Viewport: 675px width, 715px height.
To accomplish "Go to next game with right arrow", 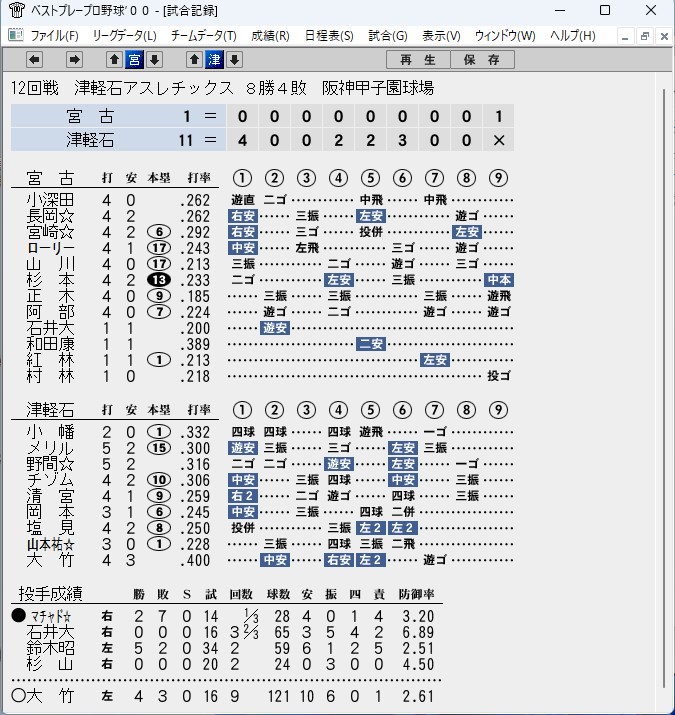I will coord(74,60).
